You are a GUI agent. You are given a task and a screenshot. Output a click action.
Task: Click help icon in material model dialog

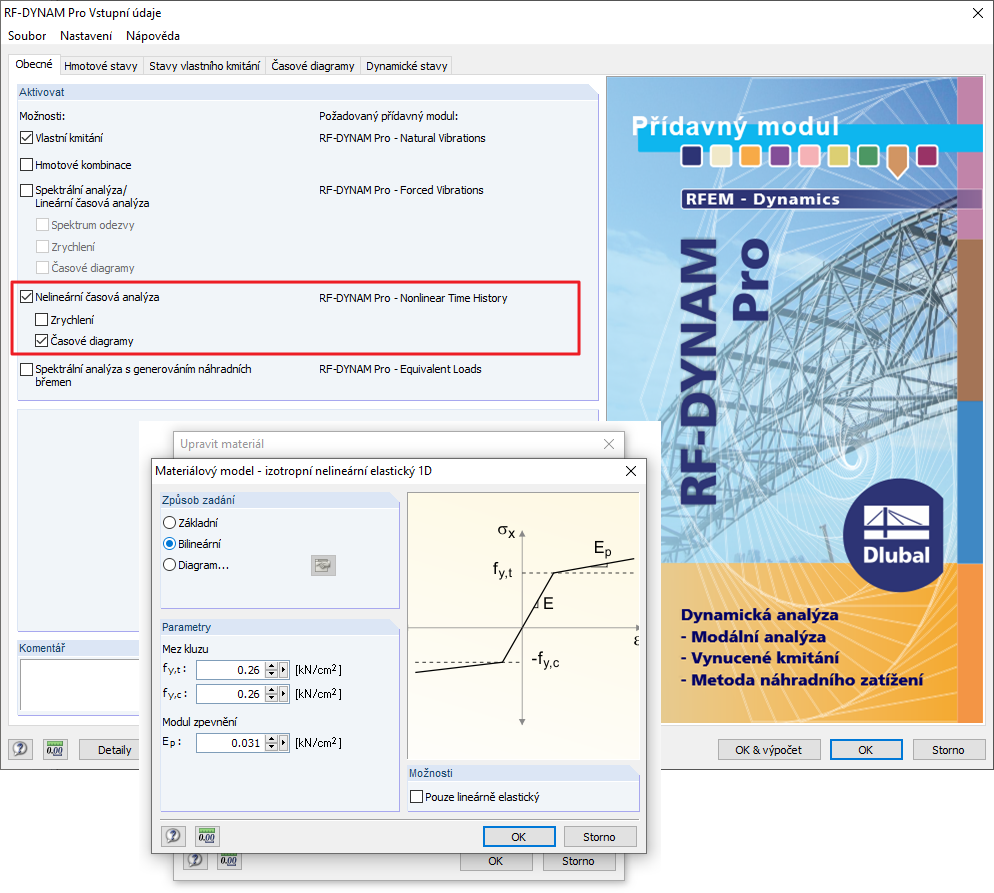(x=173, y=836)
